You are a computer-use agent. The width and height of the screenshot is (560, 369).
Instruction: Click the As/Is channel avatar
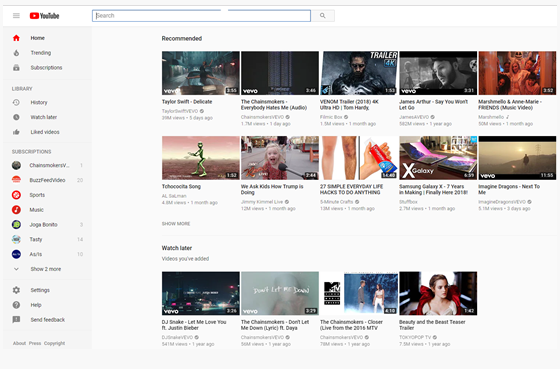pyautogui.click(x=16, y=254)
